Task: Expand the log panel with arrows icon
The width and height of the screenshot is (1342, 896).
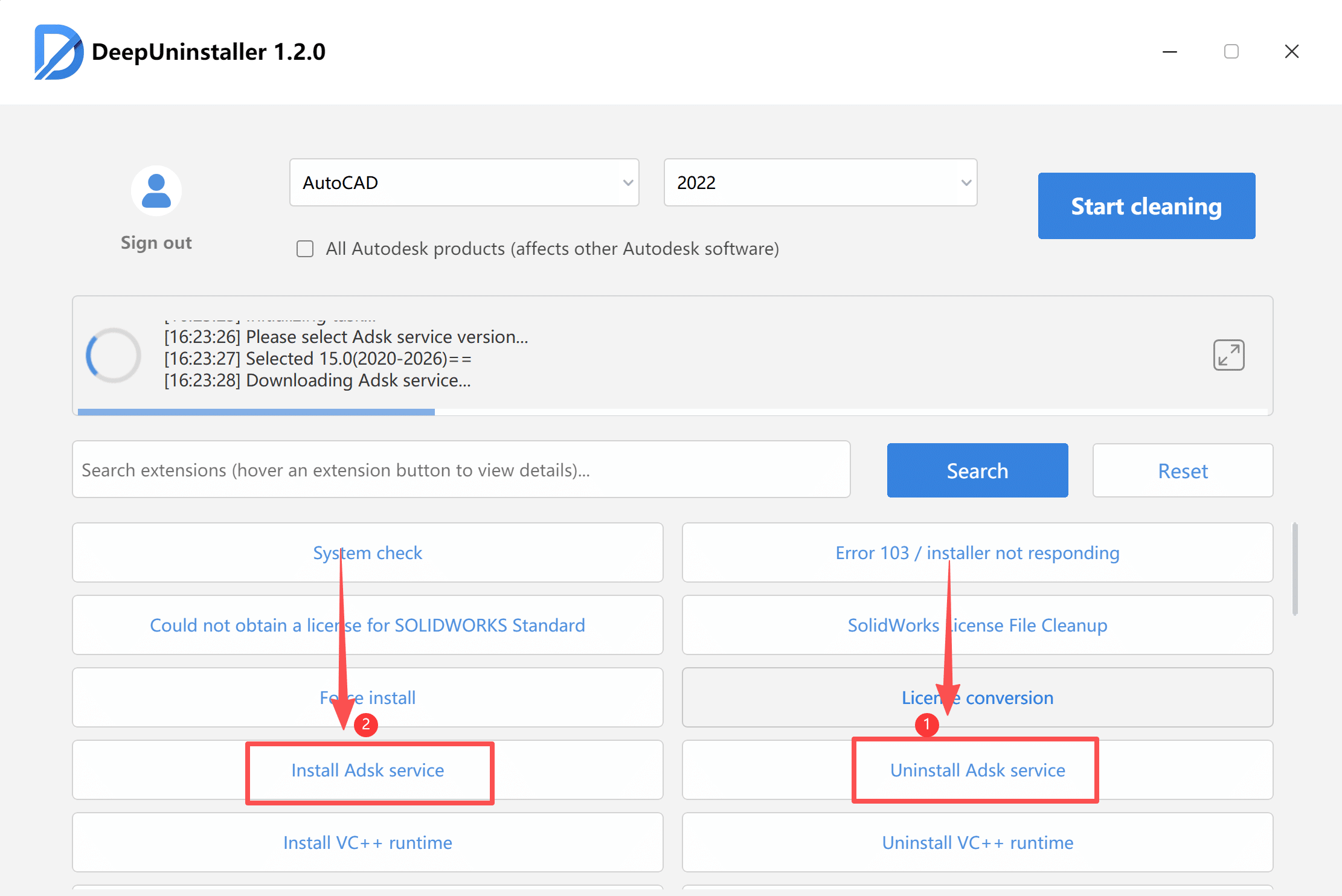Action: (1228, 355)
